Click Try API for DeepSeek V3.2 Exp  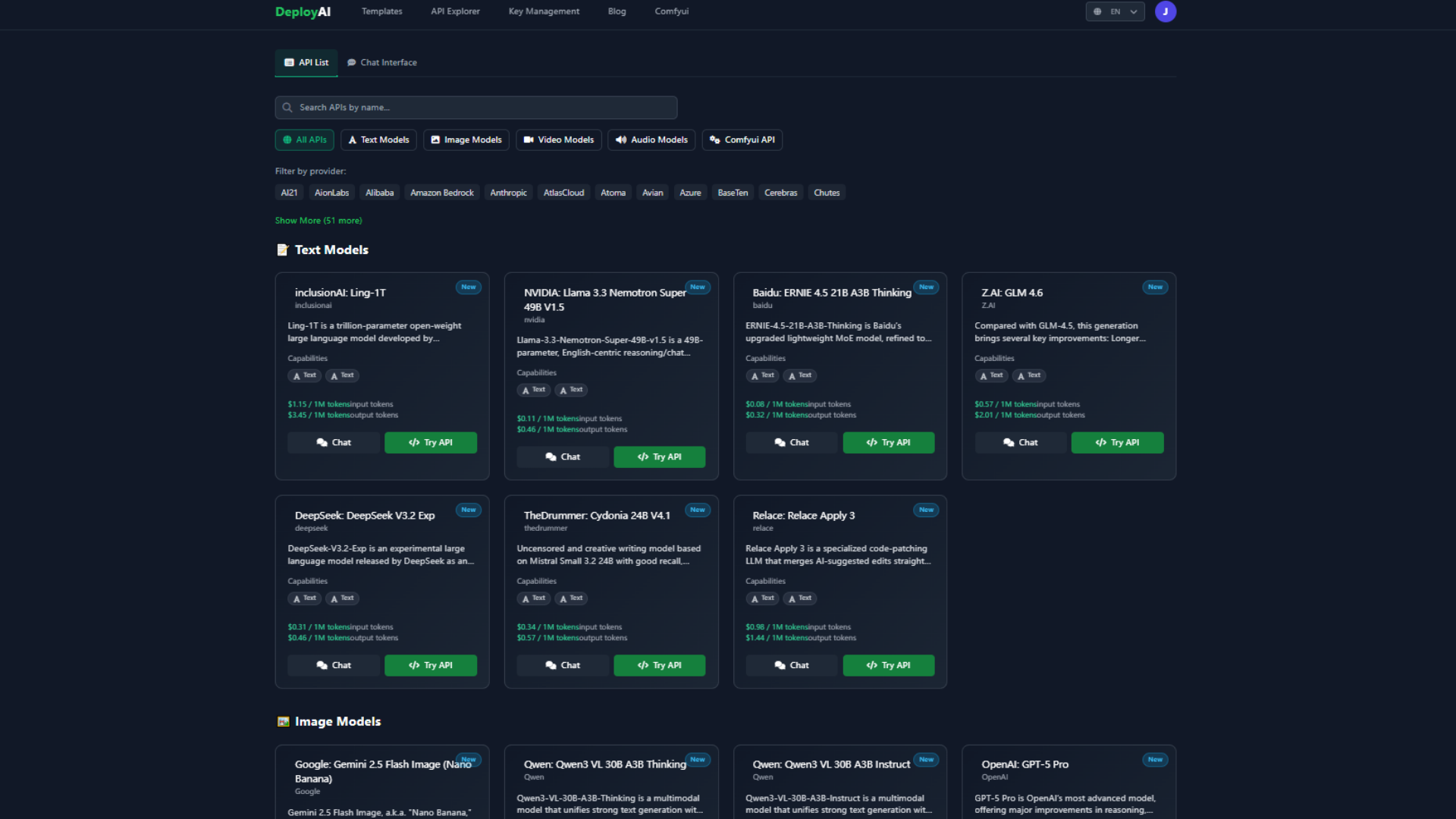(430, 666)
